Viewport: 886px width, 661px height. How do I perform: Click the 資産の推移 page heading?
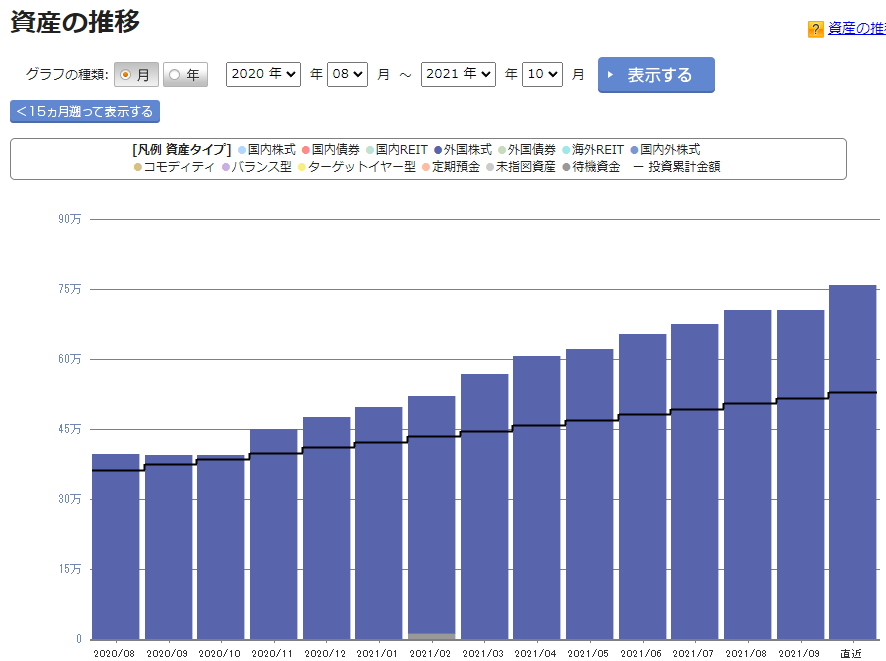[75, 22]
